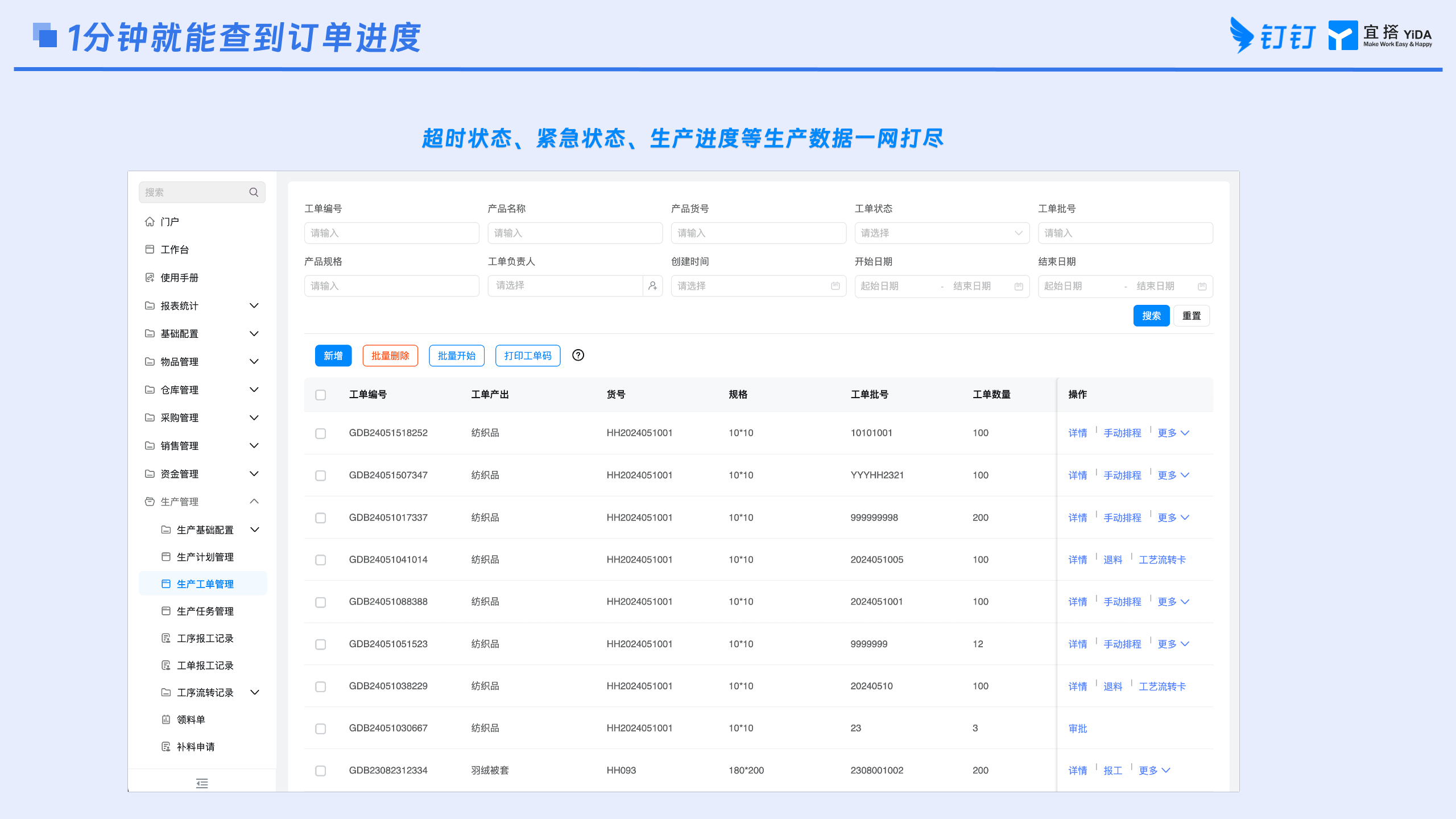Click the 工单编号 input field

(392, 233)
